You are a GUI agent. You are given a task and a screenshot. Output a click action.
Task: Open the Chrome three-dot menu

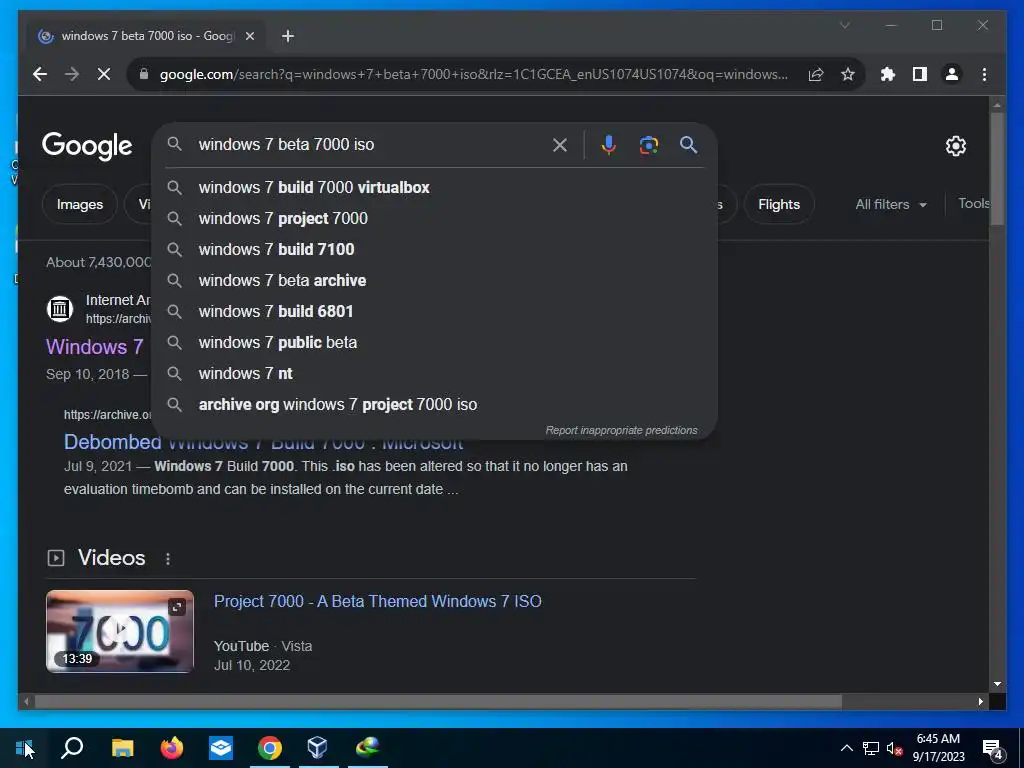pyautogui.click(x=984, y=74)
